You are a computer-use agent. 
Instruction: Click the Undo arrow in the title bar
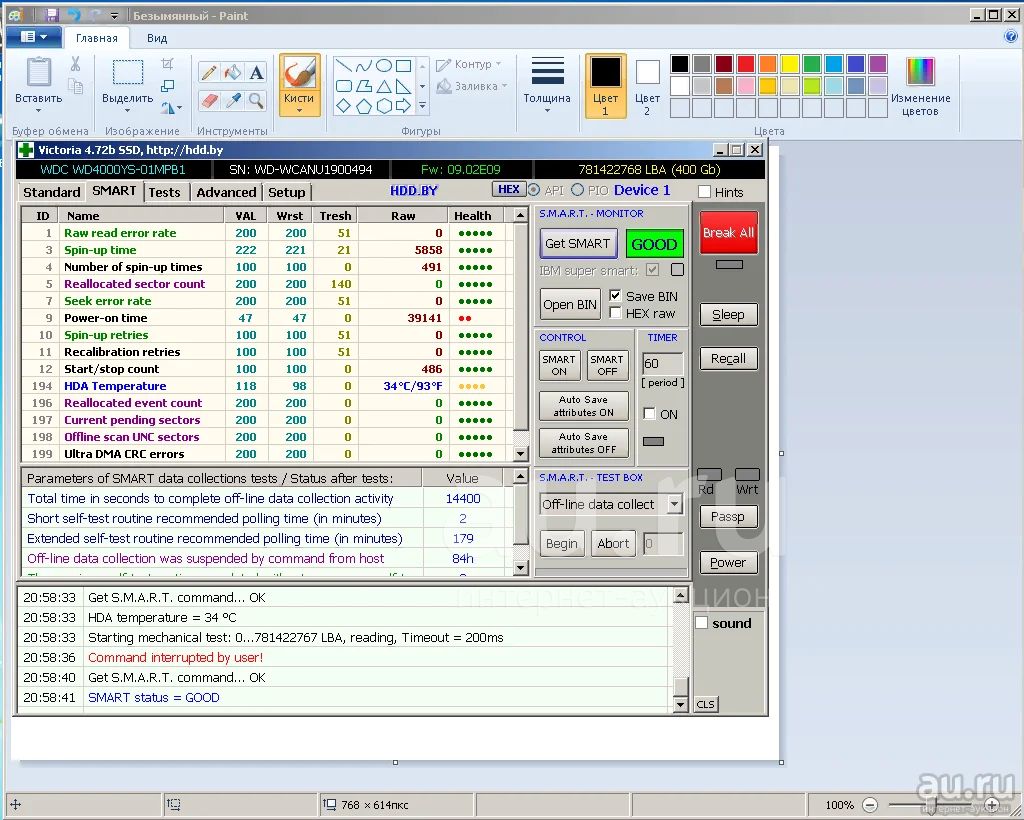[74, 15]
